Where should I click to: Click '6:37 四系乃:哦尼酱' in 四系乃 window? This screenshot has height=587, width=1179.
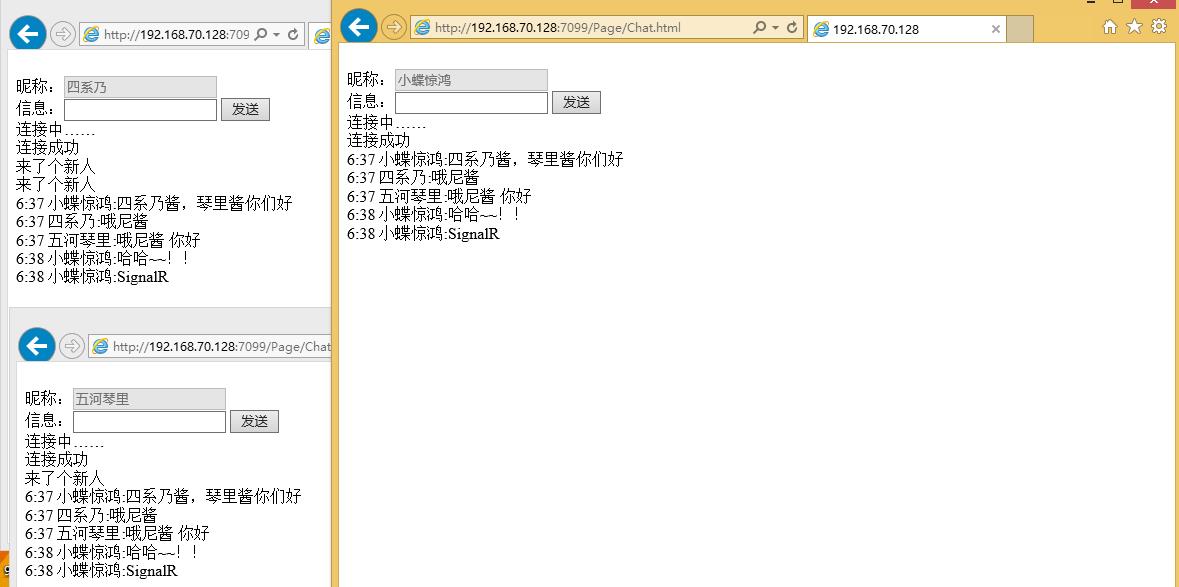pos(82,221)
